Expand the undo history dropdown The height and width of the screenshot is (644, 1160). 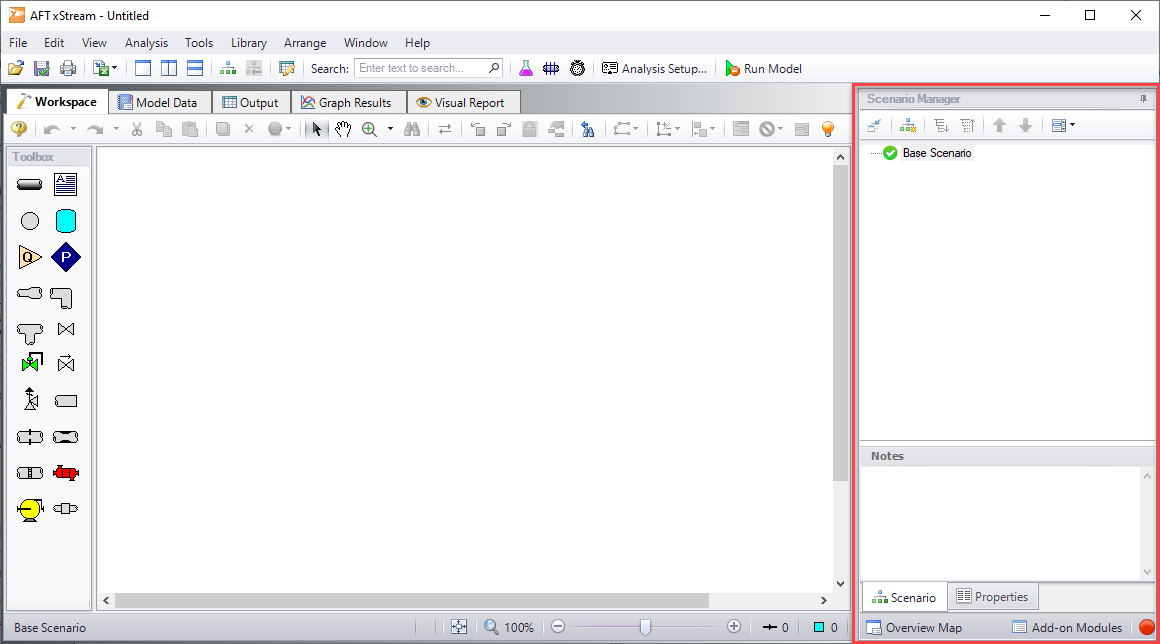[73, 129]
